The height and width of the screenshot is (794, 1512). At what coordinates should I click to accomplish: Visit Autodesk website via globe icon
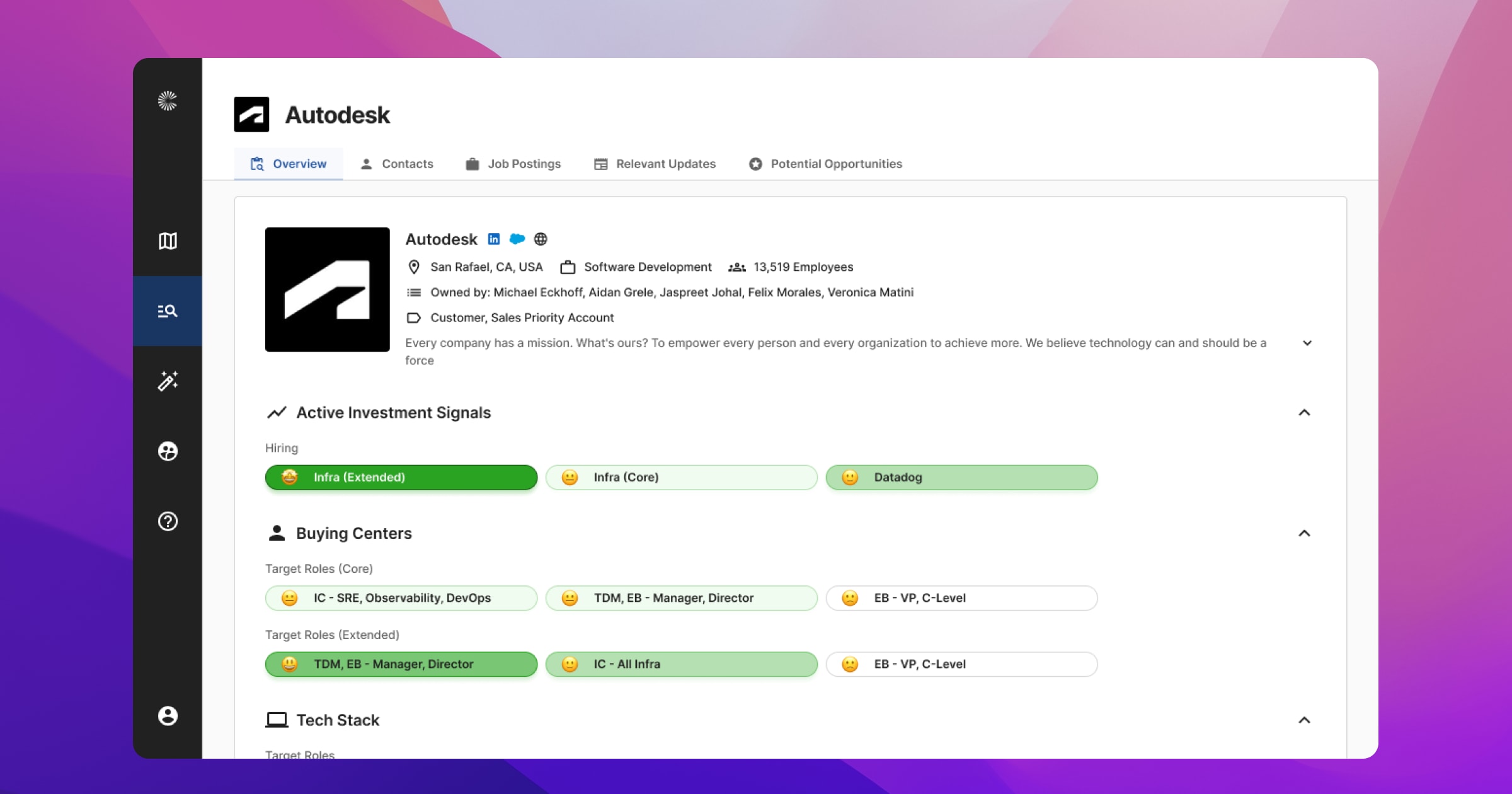pyautogui.click(x=541, y=239)
